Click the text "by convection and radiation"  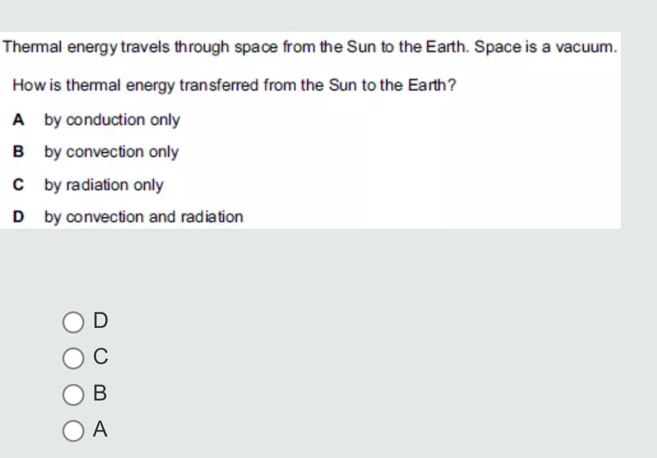[x=143, y=217]
